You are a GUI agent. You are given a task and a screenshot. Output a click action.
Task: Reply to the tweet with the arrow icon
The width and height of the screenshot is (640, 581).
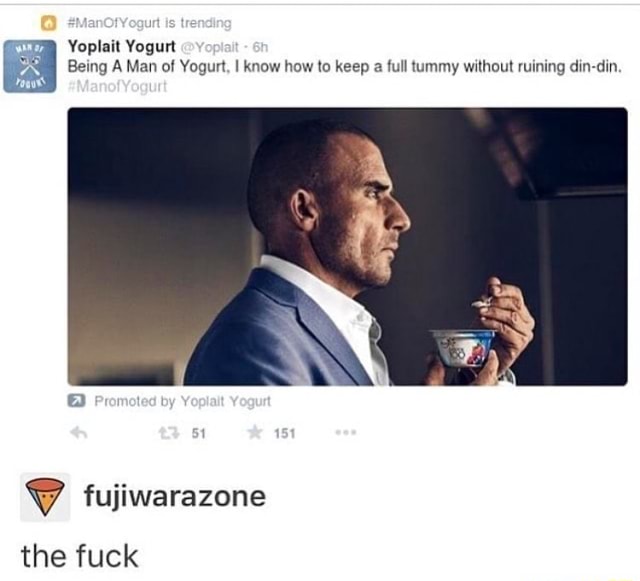[76, 433]
